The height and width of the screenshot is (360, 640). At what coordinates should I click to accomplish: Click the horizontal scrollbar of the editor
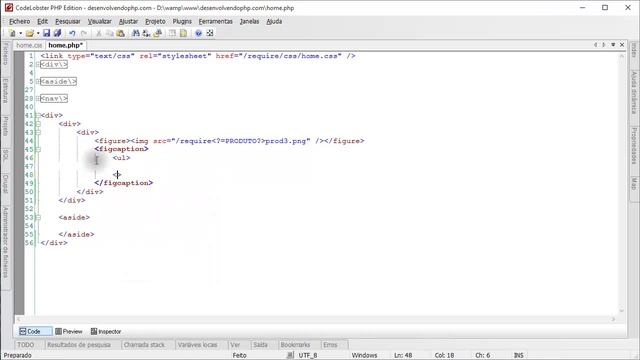click(315, 319)
